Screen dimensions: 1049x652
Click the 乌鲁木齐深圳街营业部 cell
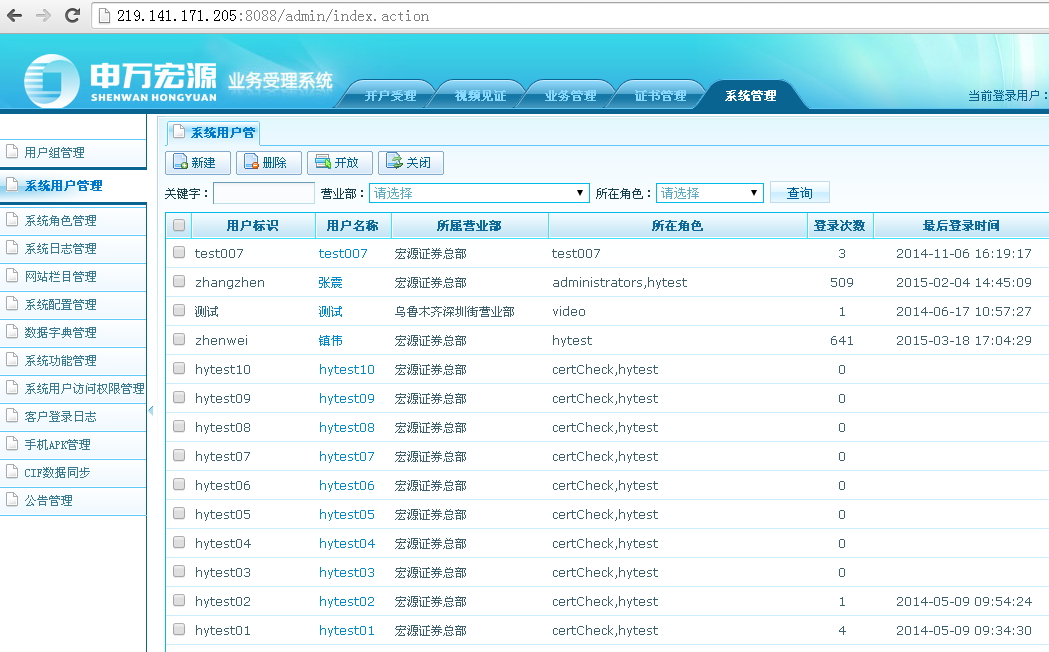point(454,312)
